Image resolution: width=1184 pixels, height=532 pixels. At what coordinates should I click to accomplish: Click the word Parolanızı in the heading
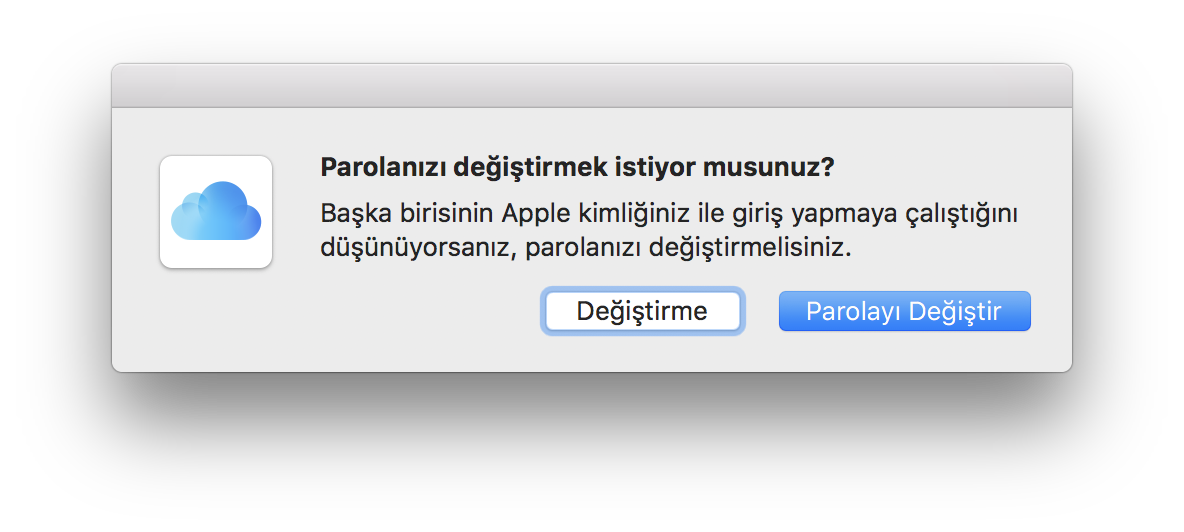tap(383, 167)
